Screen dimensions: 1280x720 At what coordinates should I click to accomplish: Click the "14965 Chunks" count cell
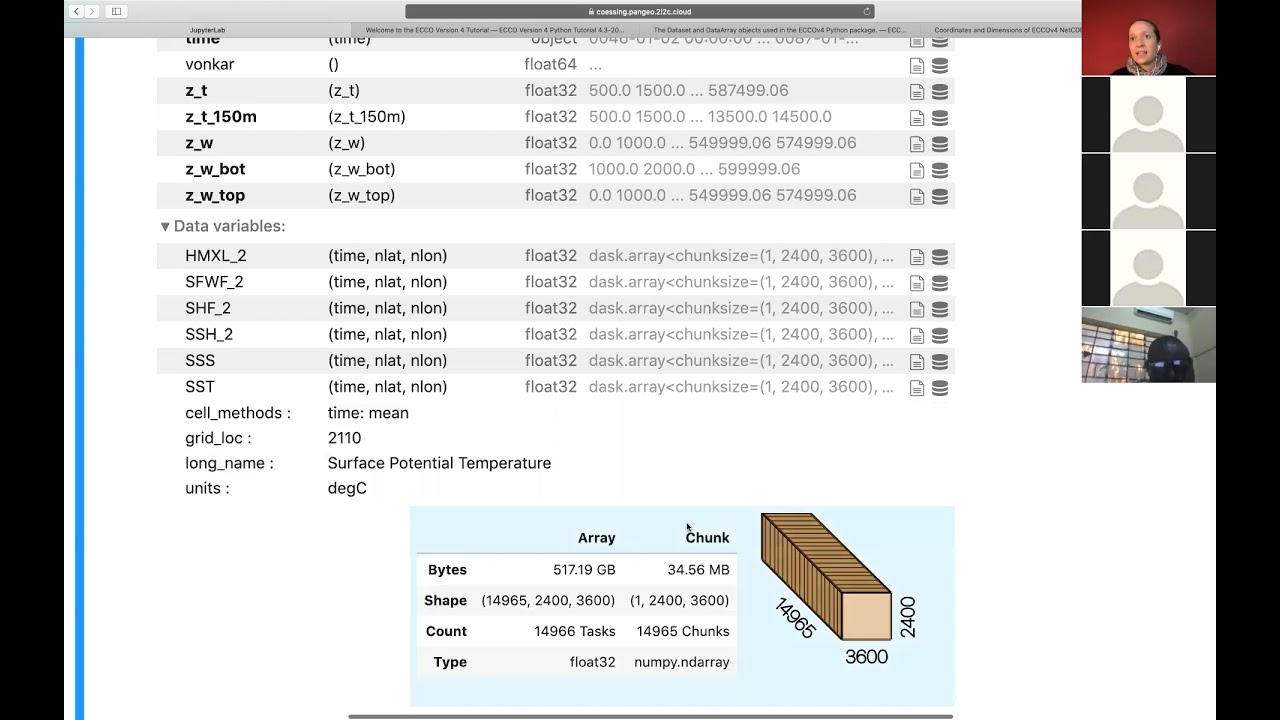[683, 631]
